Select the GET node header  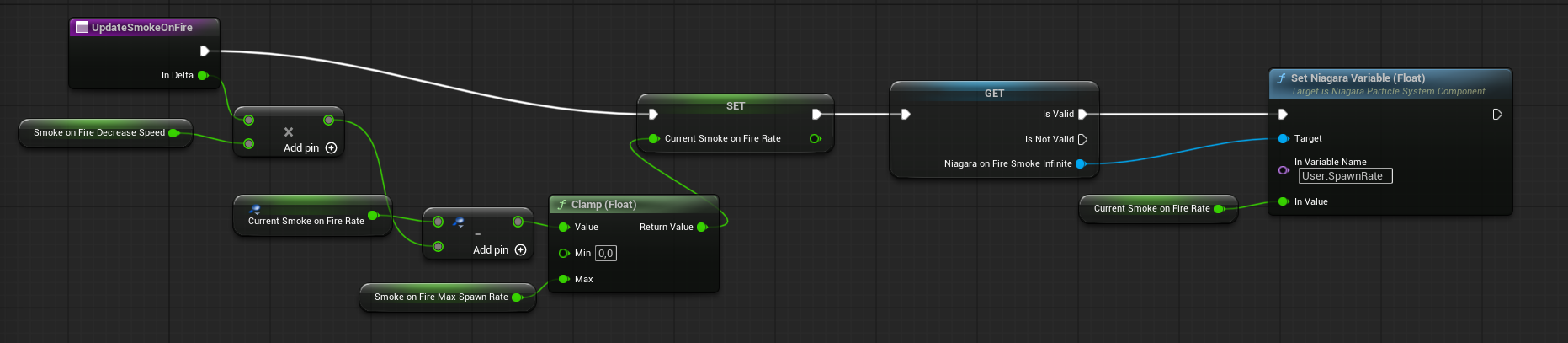point(994,93)
